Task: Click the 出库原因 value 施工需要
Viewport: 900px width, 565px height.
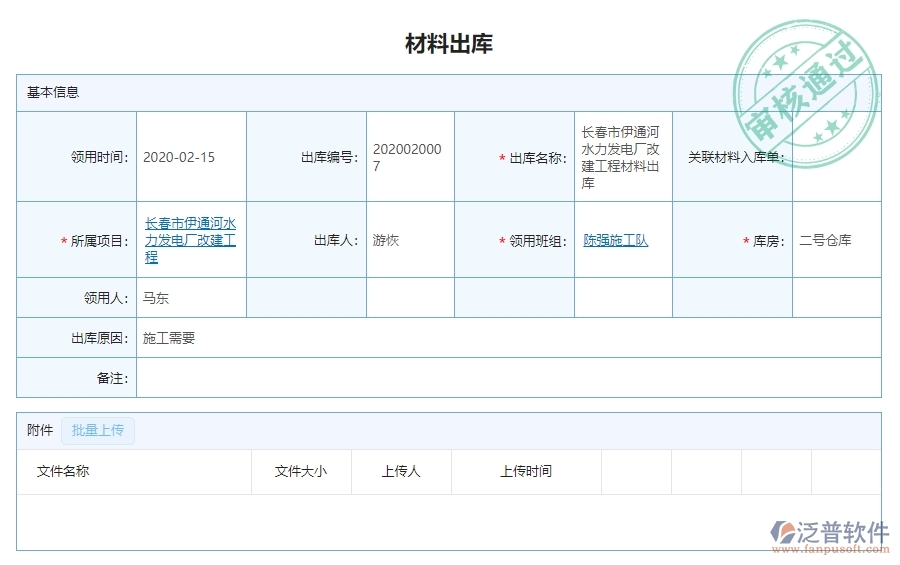Action: tap(169, 338)
